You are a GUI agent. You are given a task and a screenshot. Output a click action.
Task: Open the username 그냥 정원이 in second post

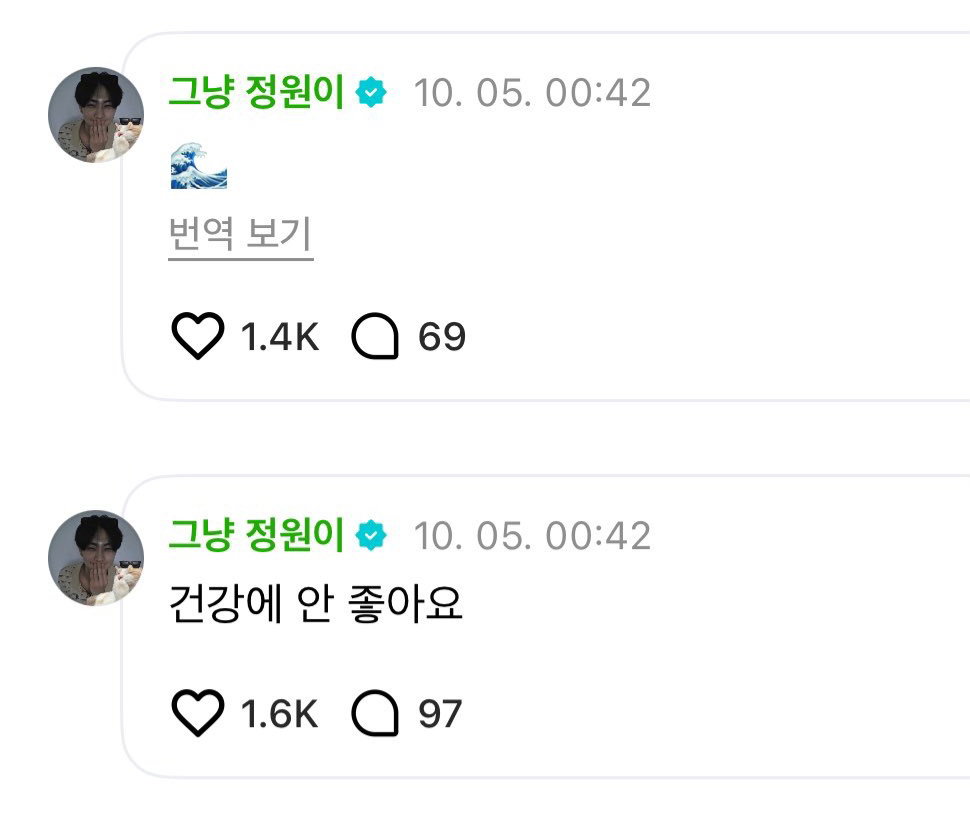click(x=256, y=535)
